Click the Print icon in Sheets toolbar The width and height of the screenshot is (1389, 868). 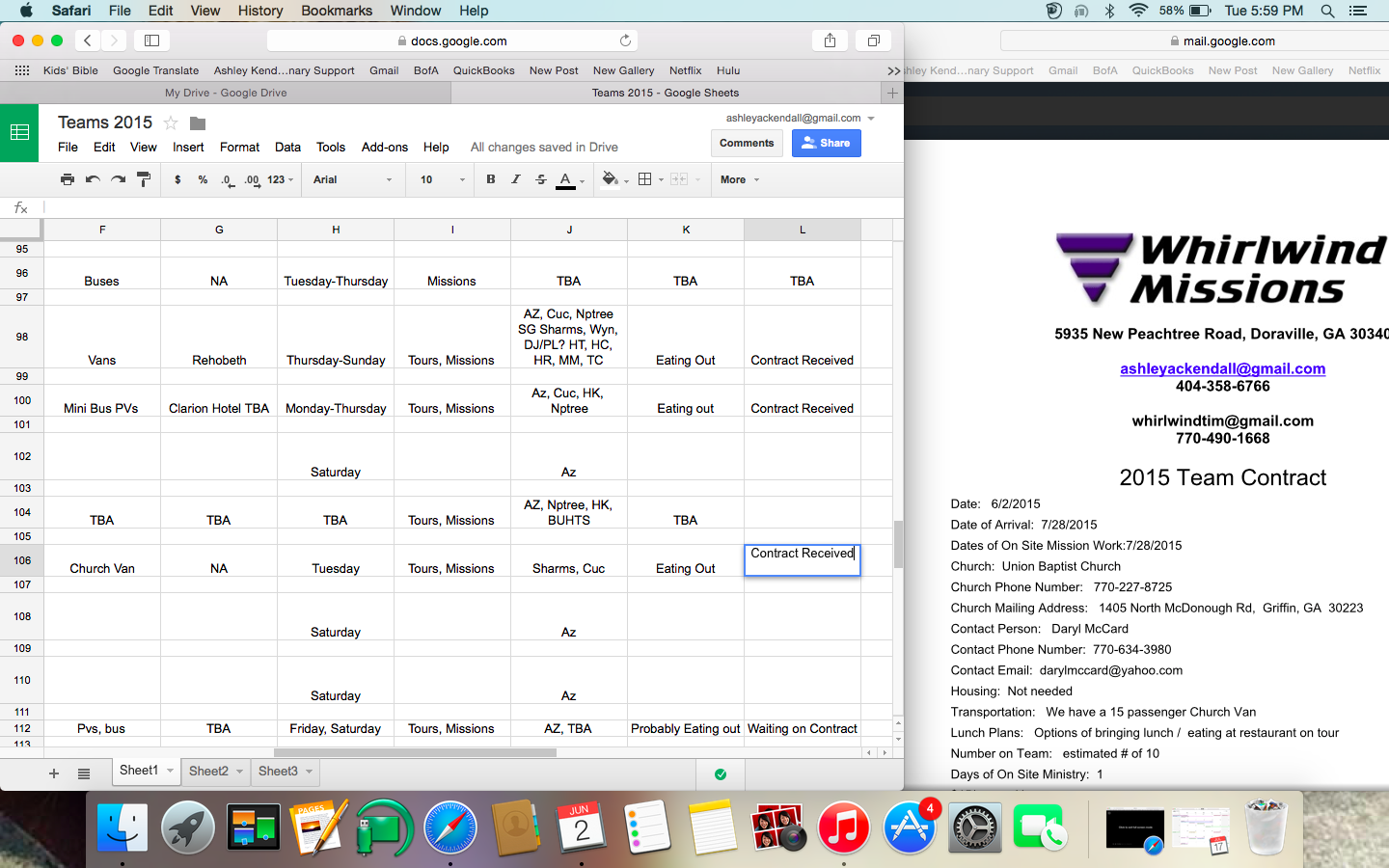point(67,179)
